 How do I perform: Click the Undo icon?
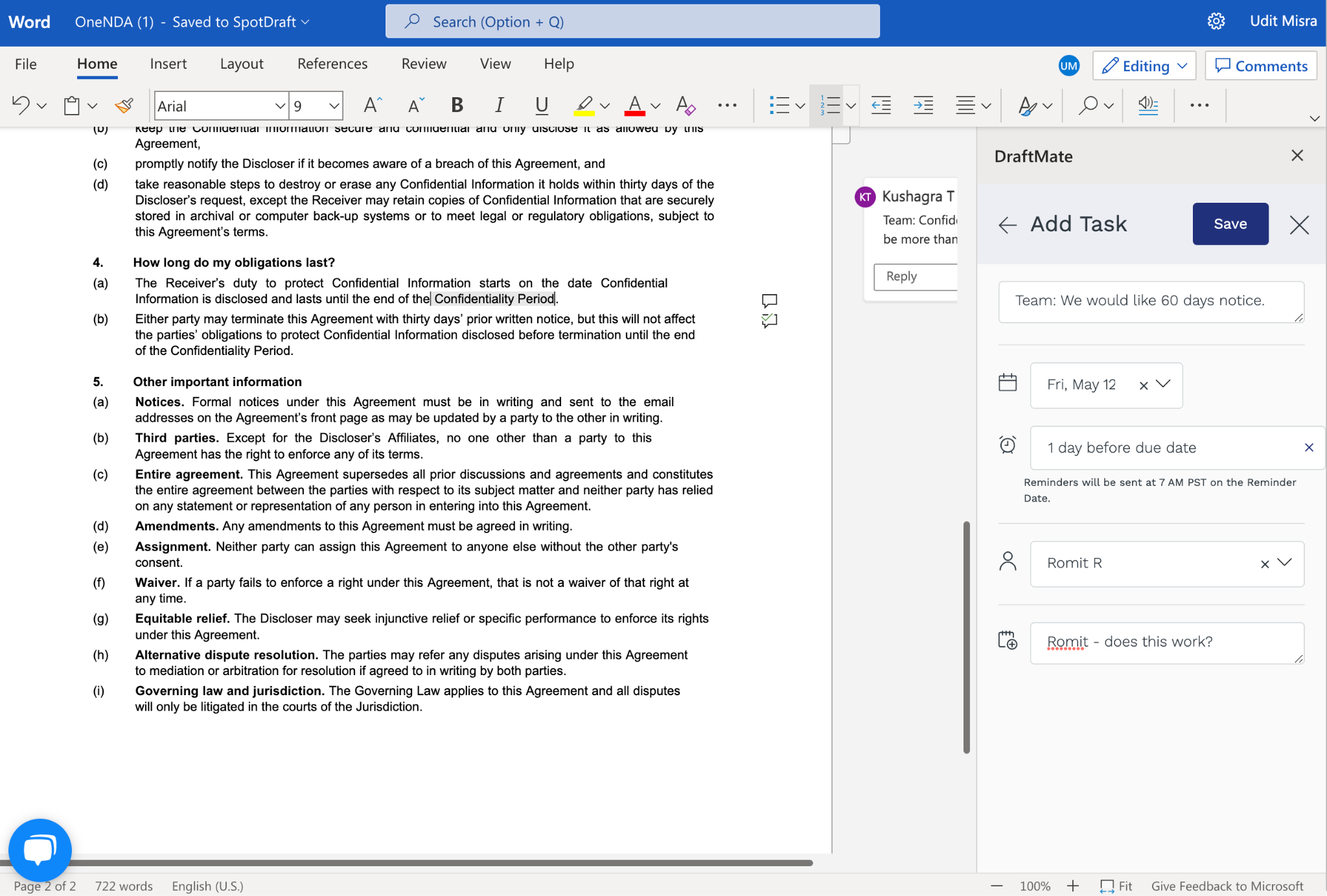(21, 105)
